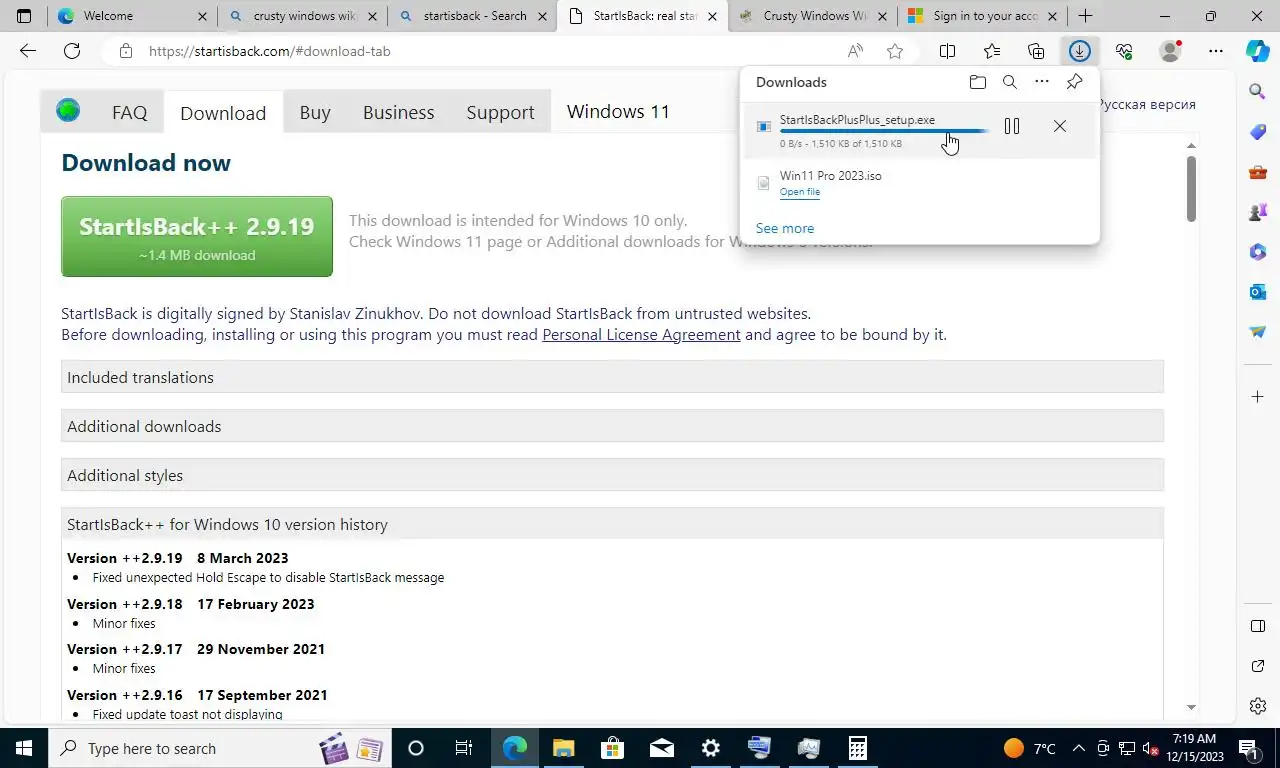Open the profile avatar icon
The width and height of the screenshot is (1280, 768).
1170,51
